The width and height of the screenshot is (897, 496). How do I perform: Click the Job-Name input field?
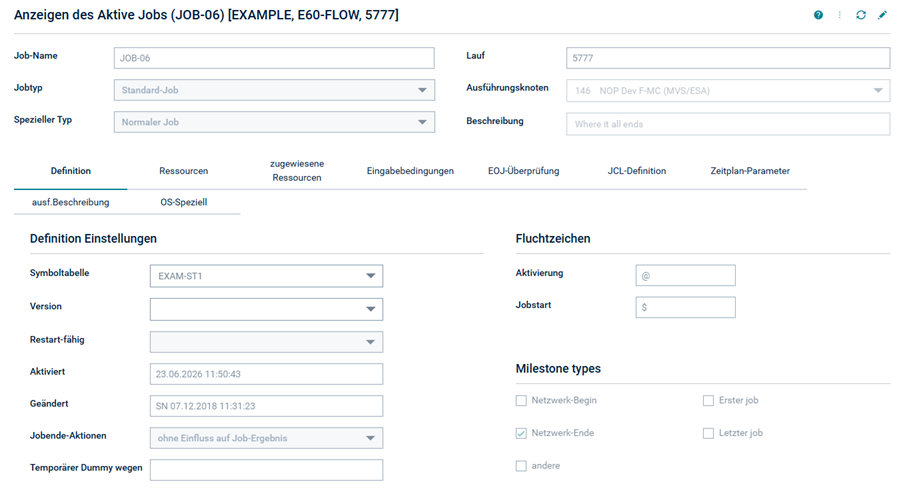coord(274,58)
